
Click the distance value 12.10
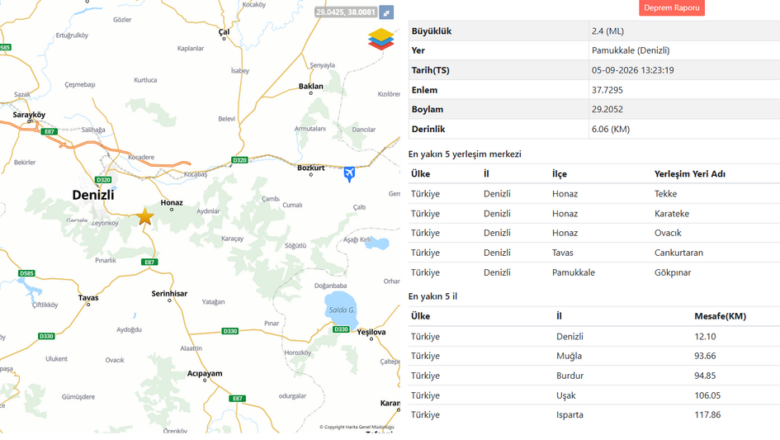(x=705, y=337)
